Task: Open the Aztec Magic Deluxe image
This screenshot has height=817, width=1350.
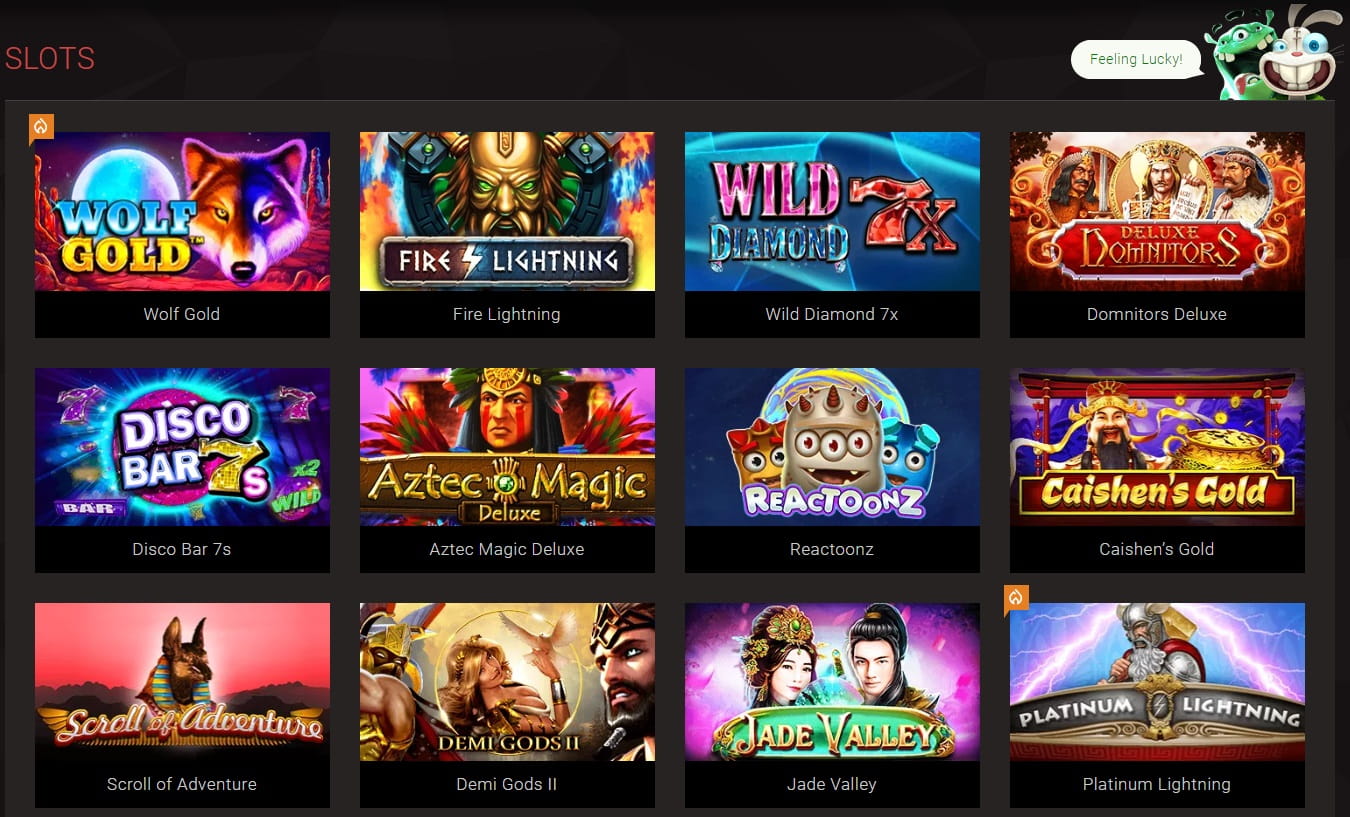Action: [507, 447]
